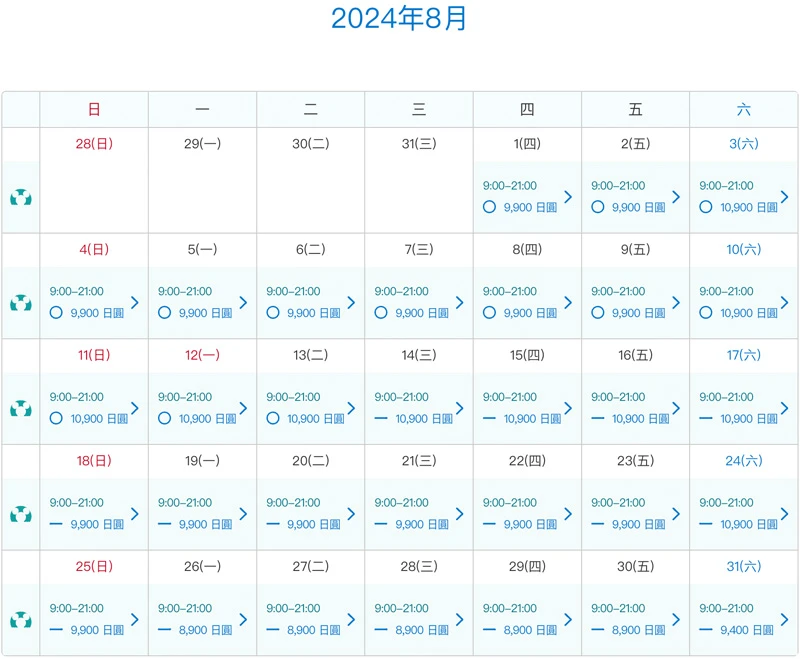Open the arrow chevron for August 1

[568, 197]
